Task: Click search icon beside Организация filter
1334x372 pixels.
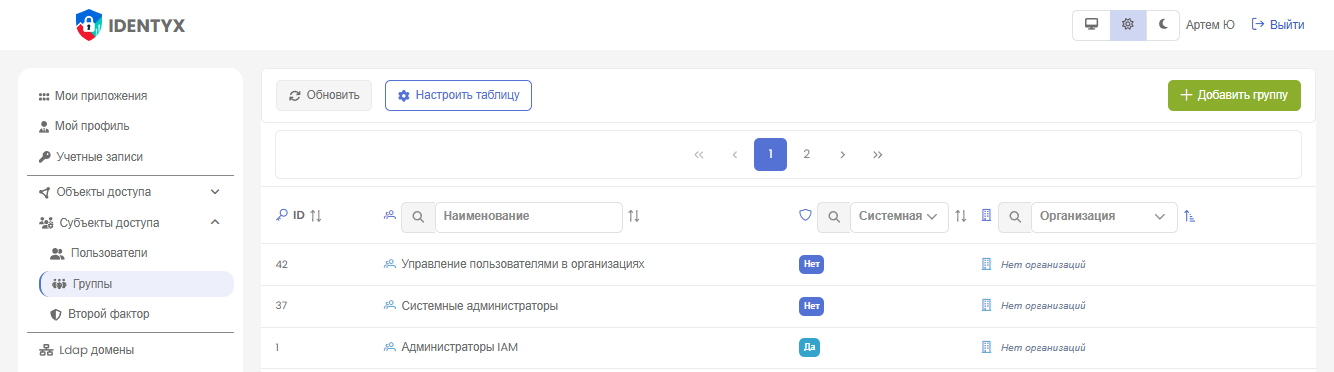Action: 1015,216
